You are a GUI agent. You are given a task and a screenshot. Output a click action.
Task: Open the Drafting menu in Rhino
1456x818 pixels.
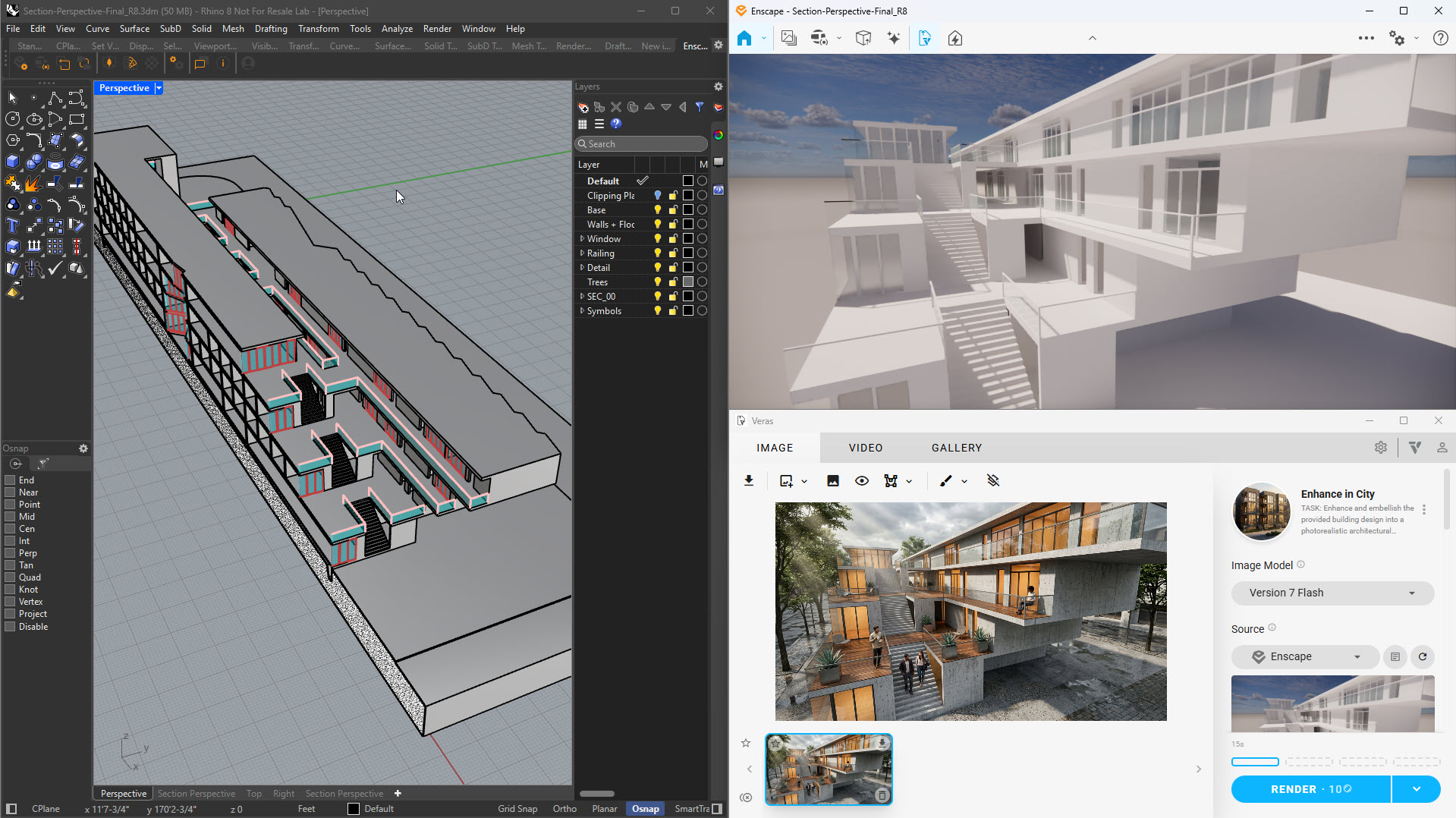pos(271,29)
